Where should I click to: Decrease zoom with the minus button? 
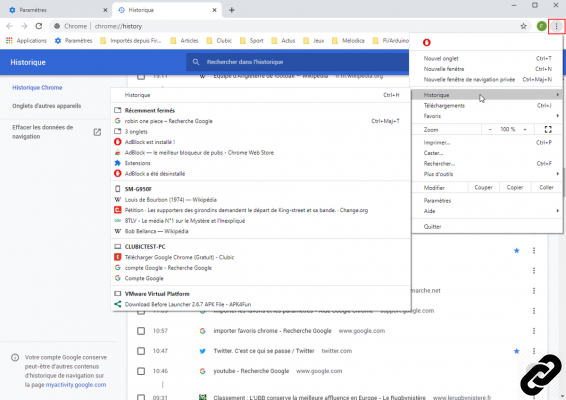click(x=490, y=129)
